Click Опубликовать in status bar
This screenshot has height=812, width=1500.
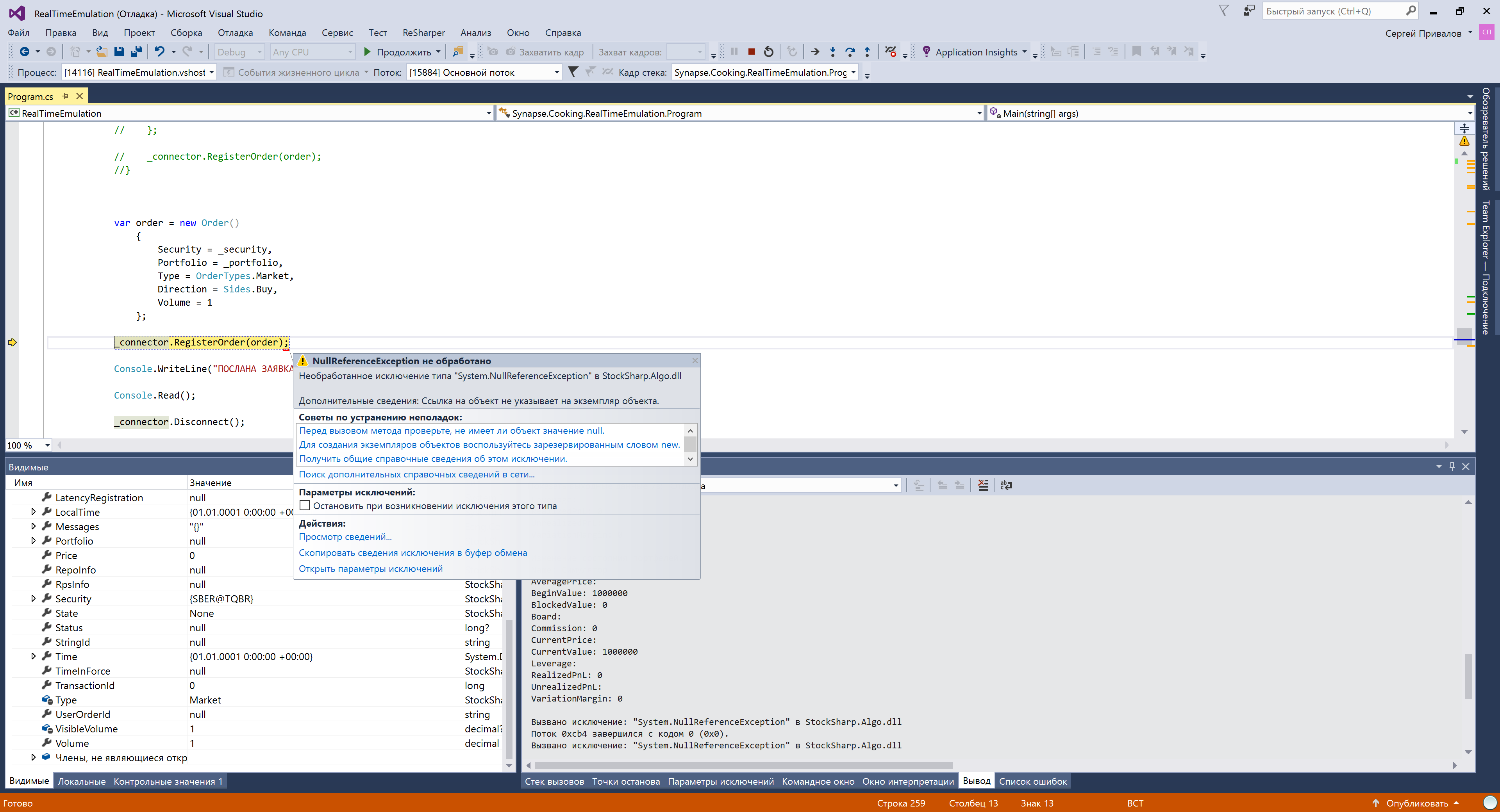click(x=1416, y=803)
